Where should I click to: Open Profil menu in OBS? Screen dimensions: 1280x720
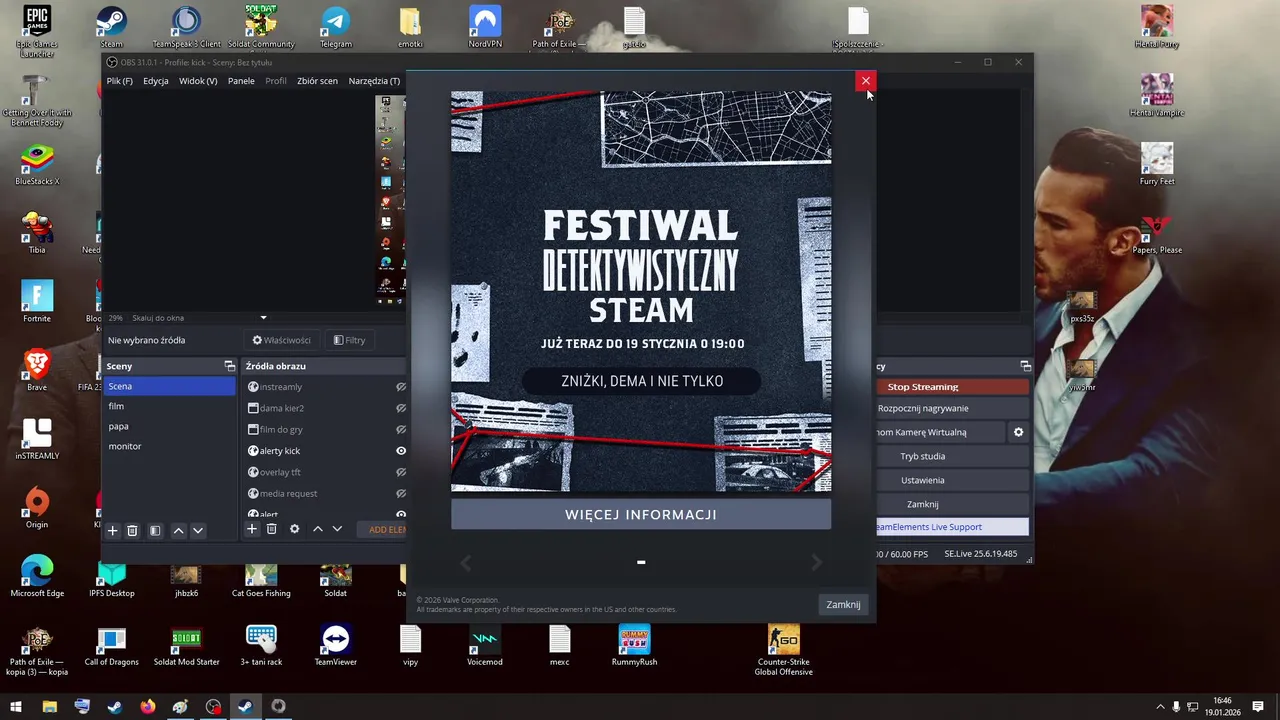click(276, 81)
